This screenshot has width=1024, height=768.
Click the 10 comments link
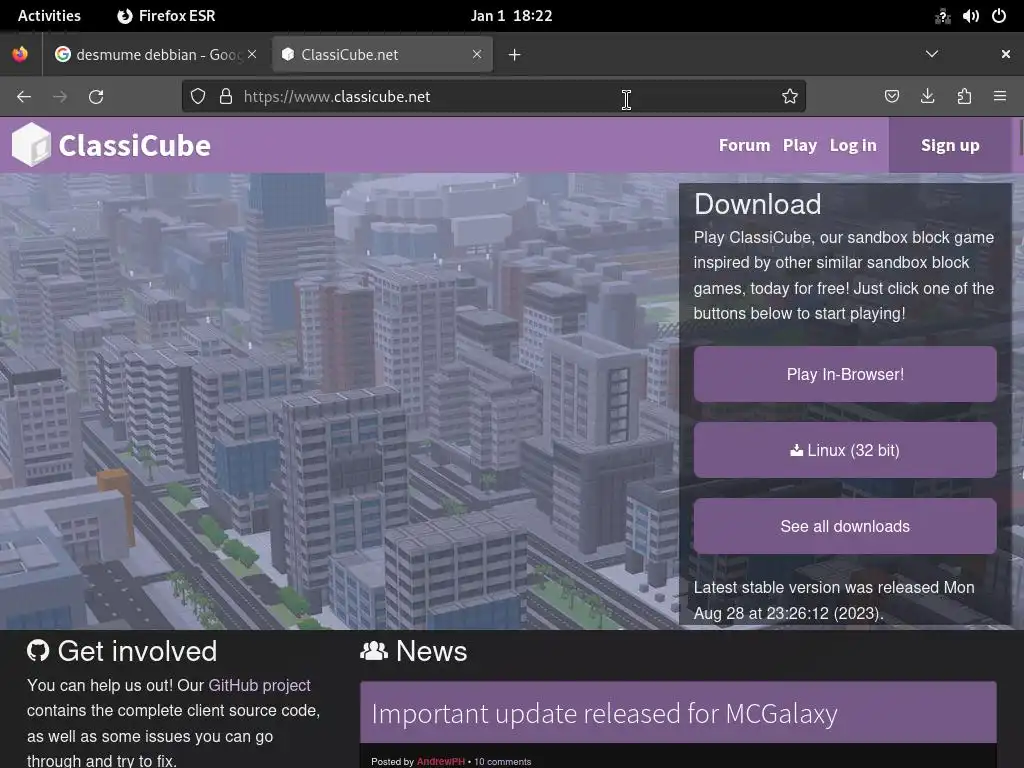(x=502, y=761)
